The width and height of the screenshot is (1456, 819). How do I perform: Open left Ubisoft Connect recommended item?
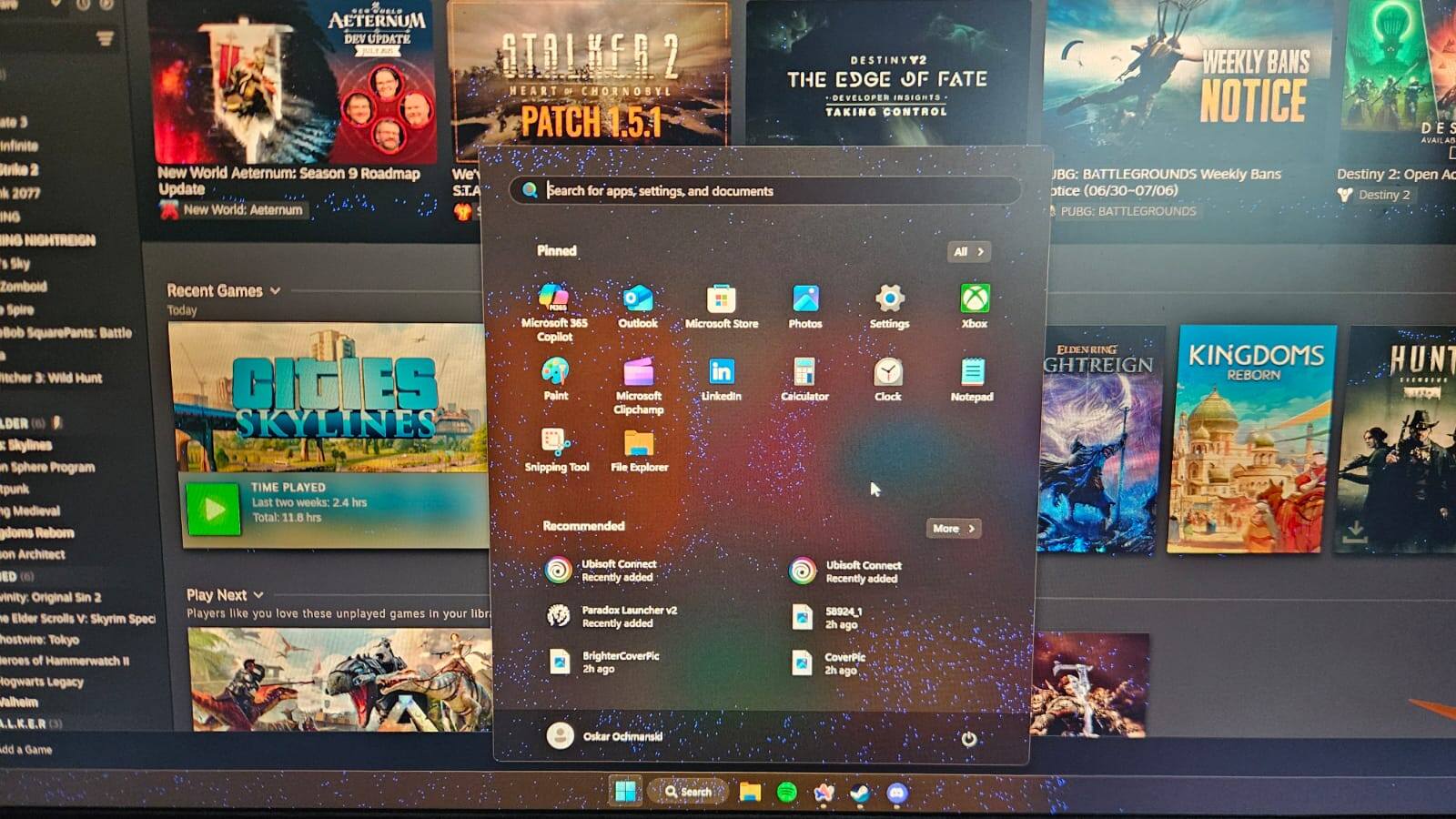[601, 571]
